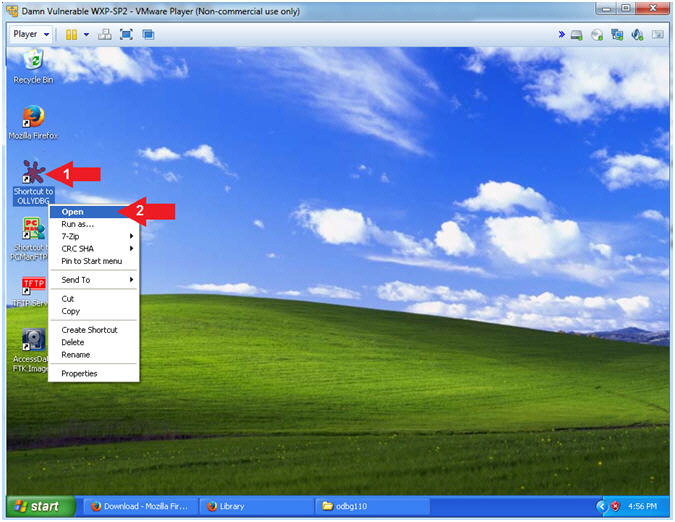Expand hidden tray icons arrow
The height and width of the screenshot is (522, 675).
602,507
